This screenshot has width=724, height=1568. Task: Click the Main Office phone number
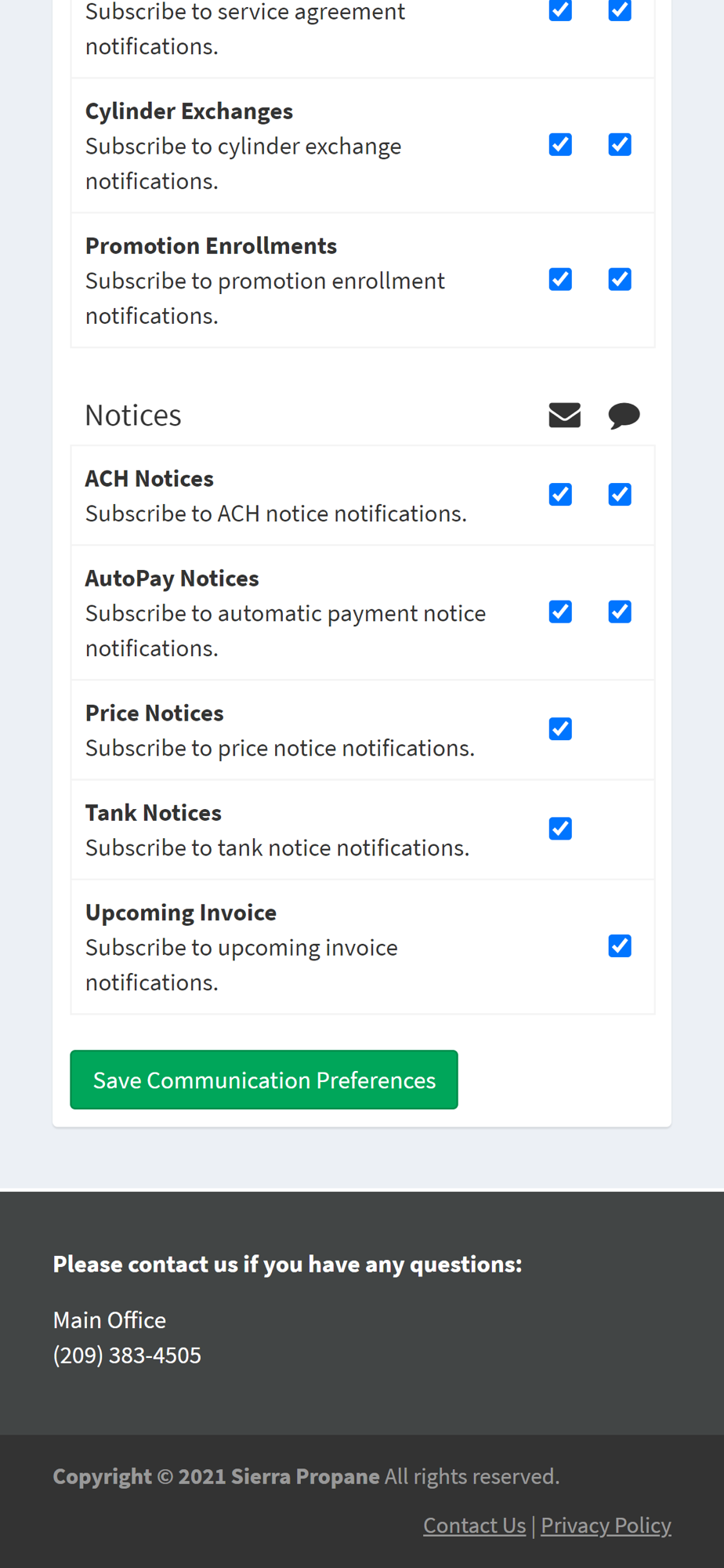(127, 1355)
